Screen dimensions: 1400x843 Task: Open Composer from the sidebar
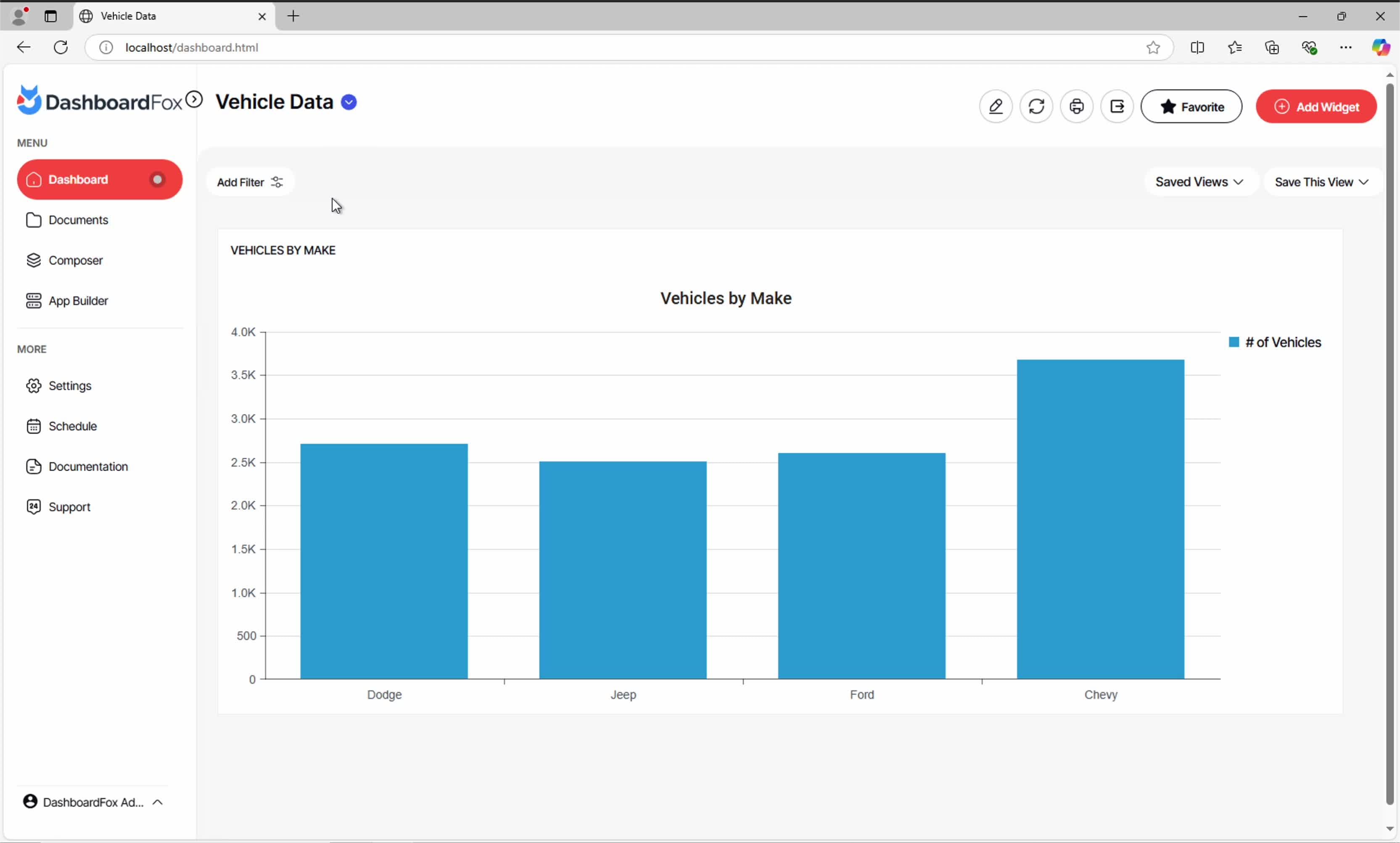click(x=76, y=260)
